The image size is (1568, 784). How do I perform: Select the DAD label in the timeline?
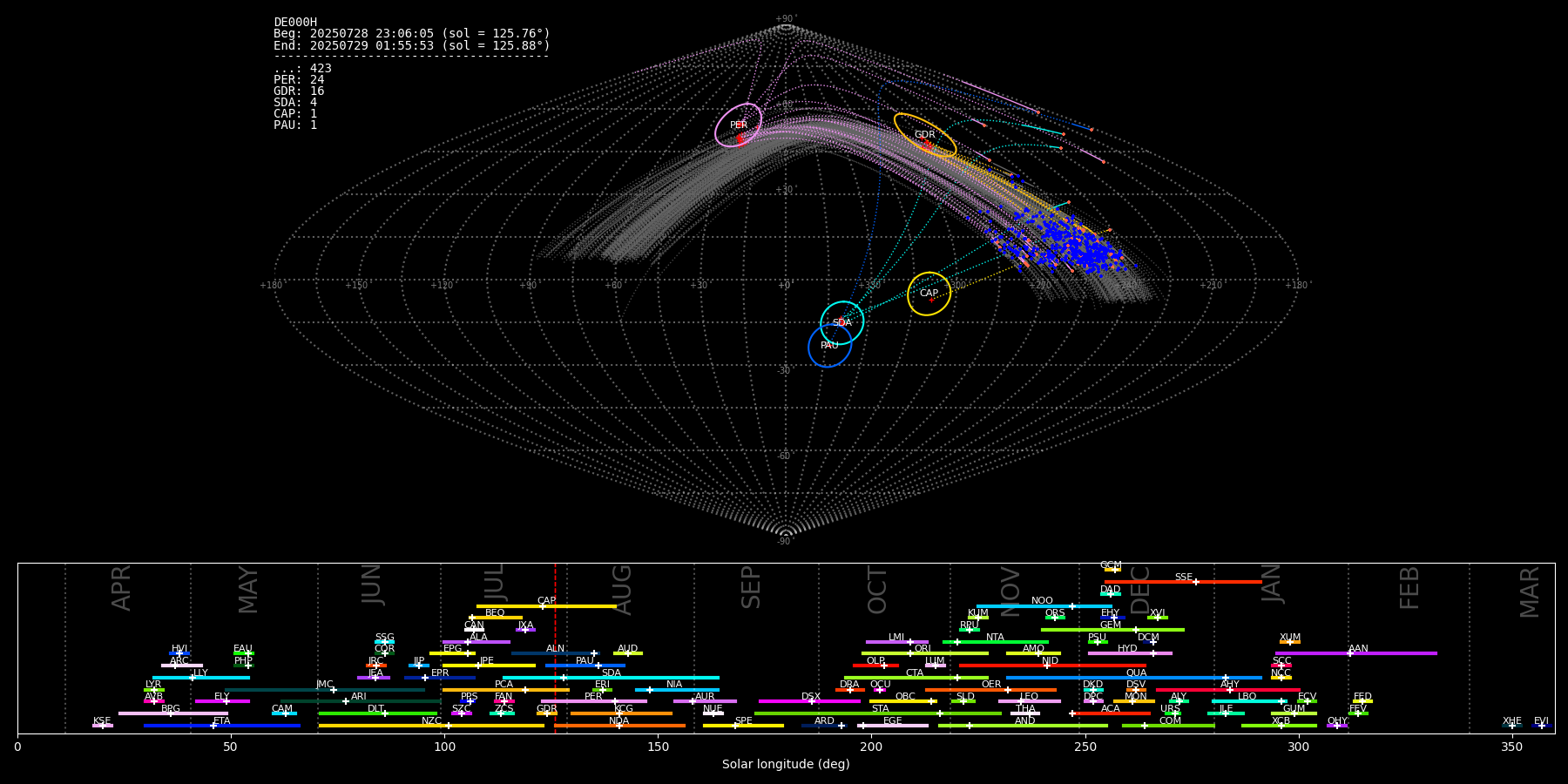click(x=1110, y=590)
